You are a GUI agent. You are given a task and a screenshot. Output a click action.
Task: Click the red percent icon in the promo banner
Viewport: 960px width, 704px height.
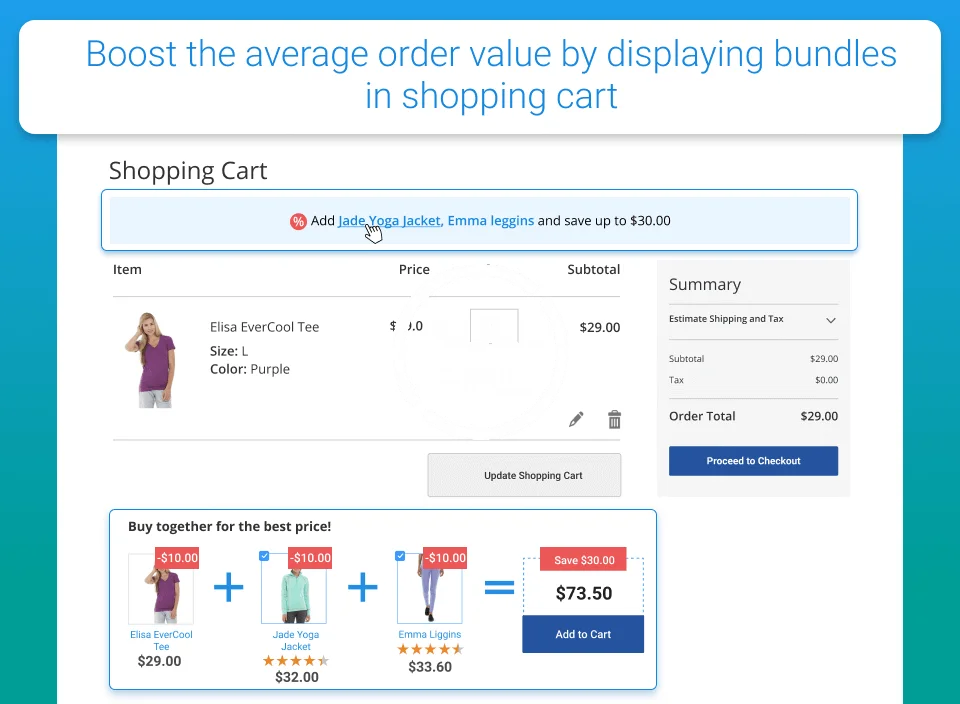click(x=298, y=221)
